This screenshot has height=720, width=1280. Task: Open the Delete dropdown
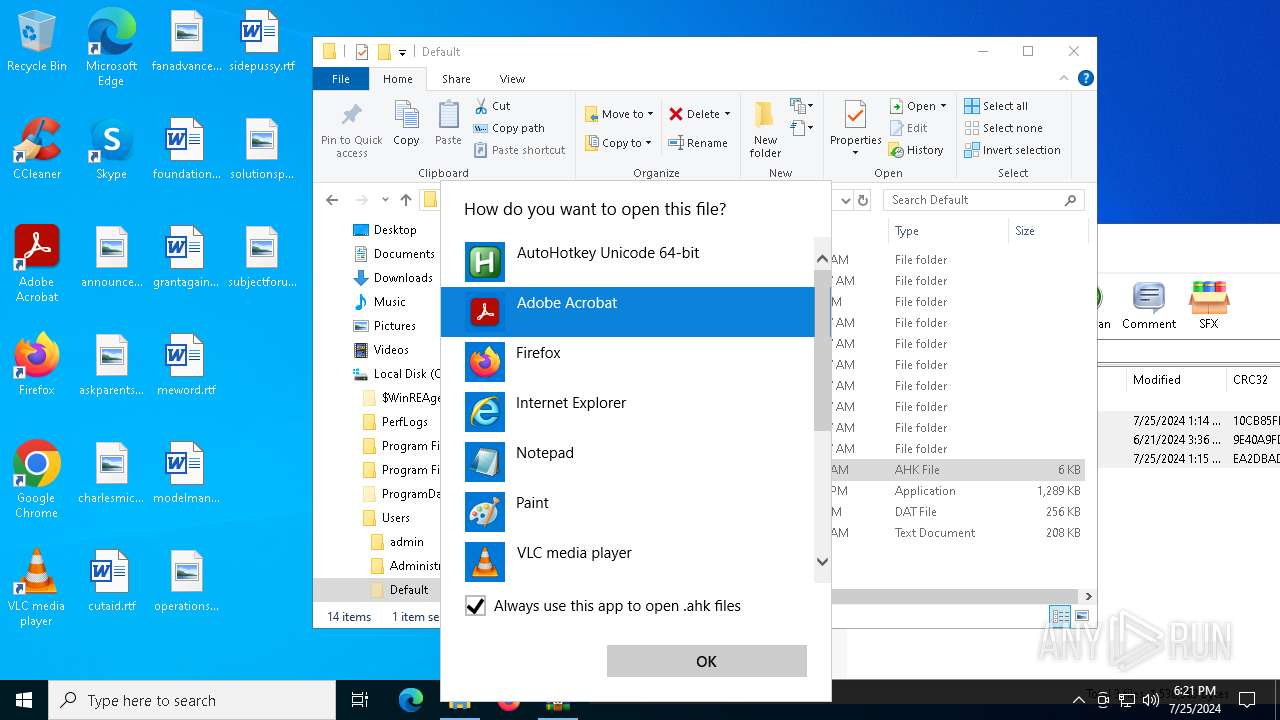click(700, 114)
